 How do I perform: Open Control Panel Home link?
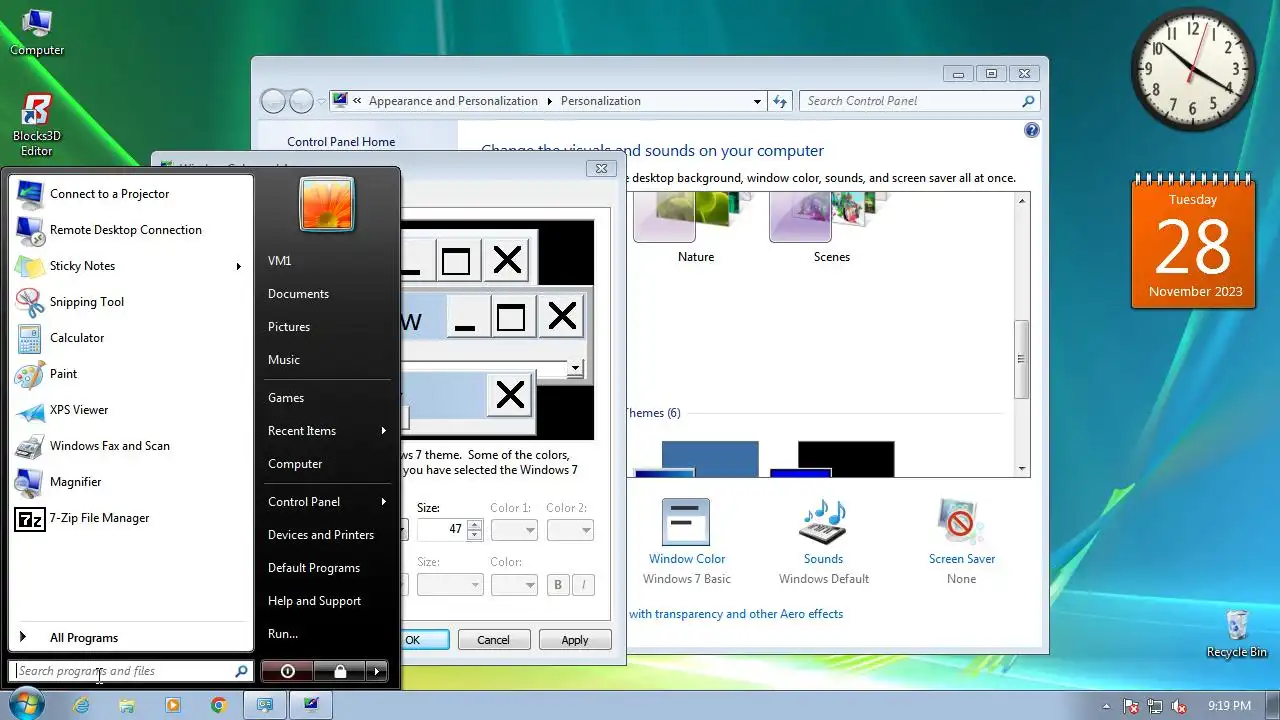341,142
